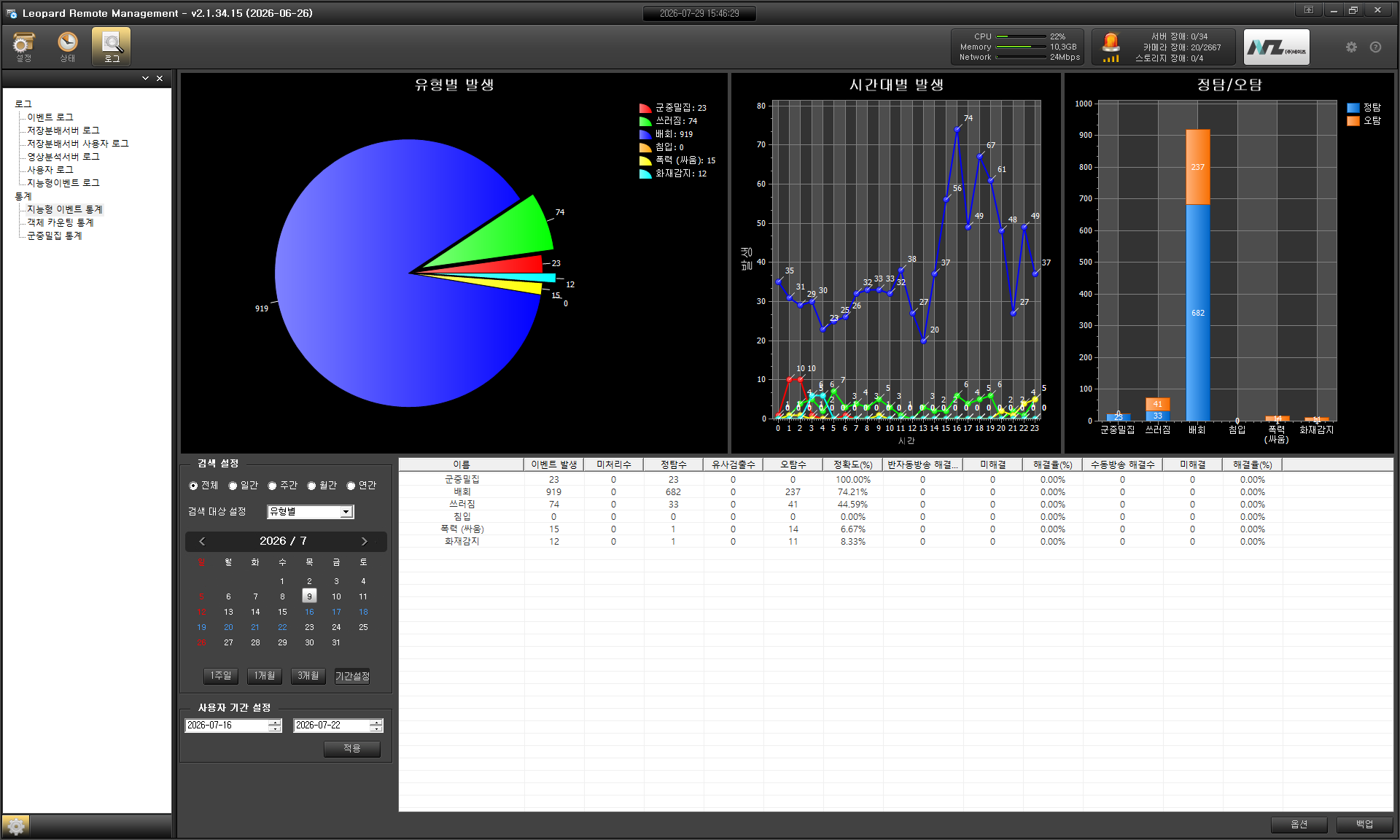This screenshot has height=840, width=1400.
Task: Click yellow 폭력 (싸움) legend swatch
Action: (645, 160)
